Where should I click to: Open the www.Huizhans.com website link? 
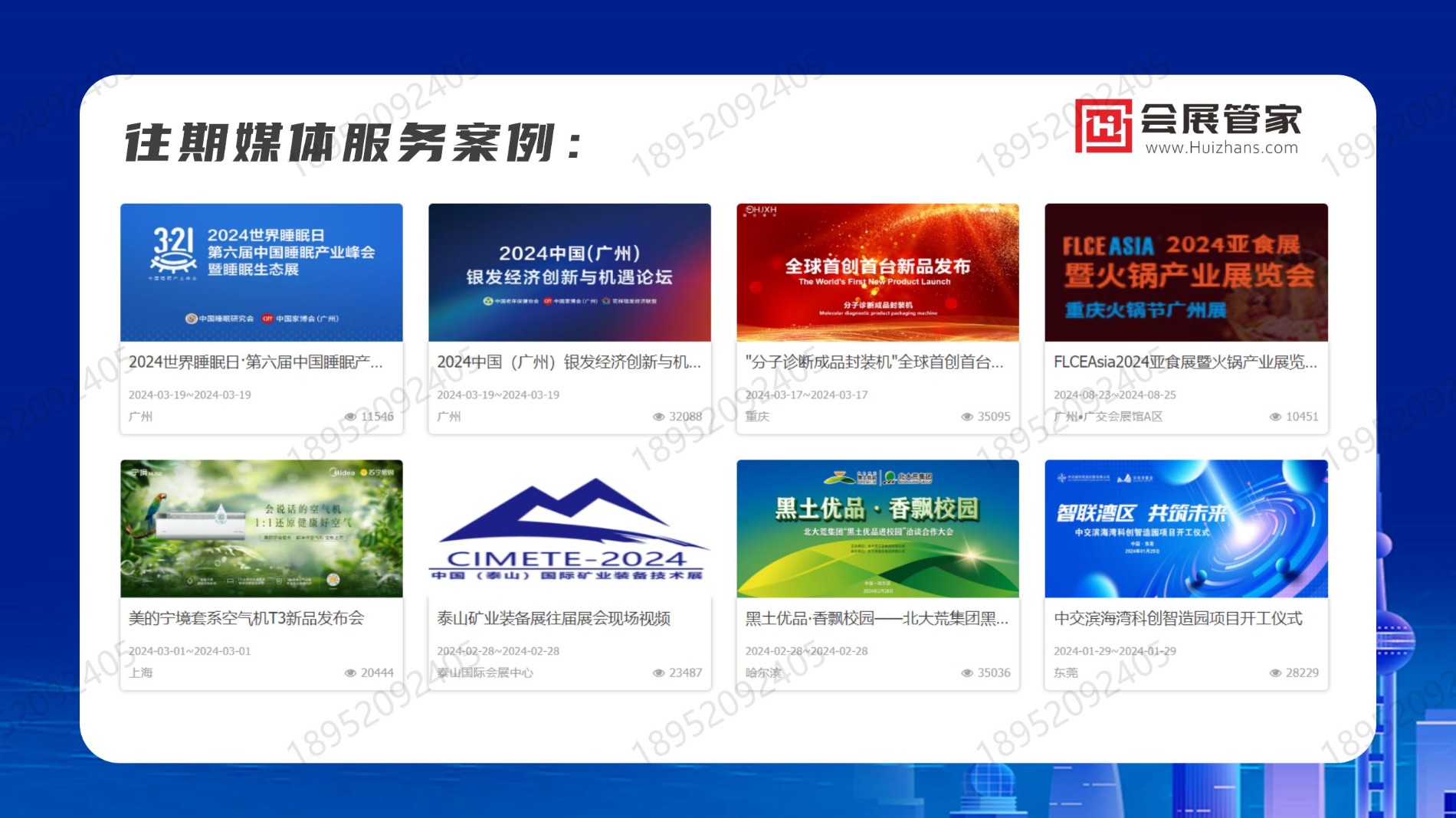coord(1222,148)
